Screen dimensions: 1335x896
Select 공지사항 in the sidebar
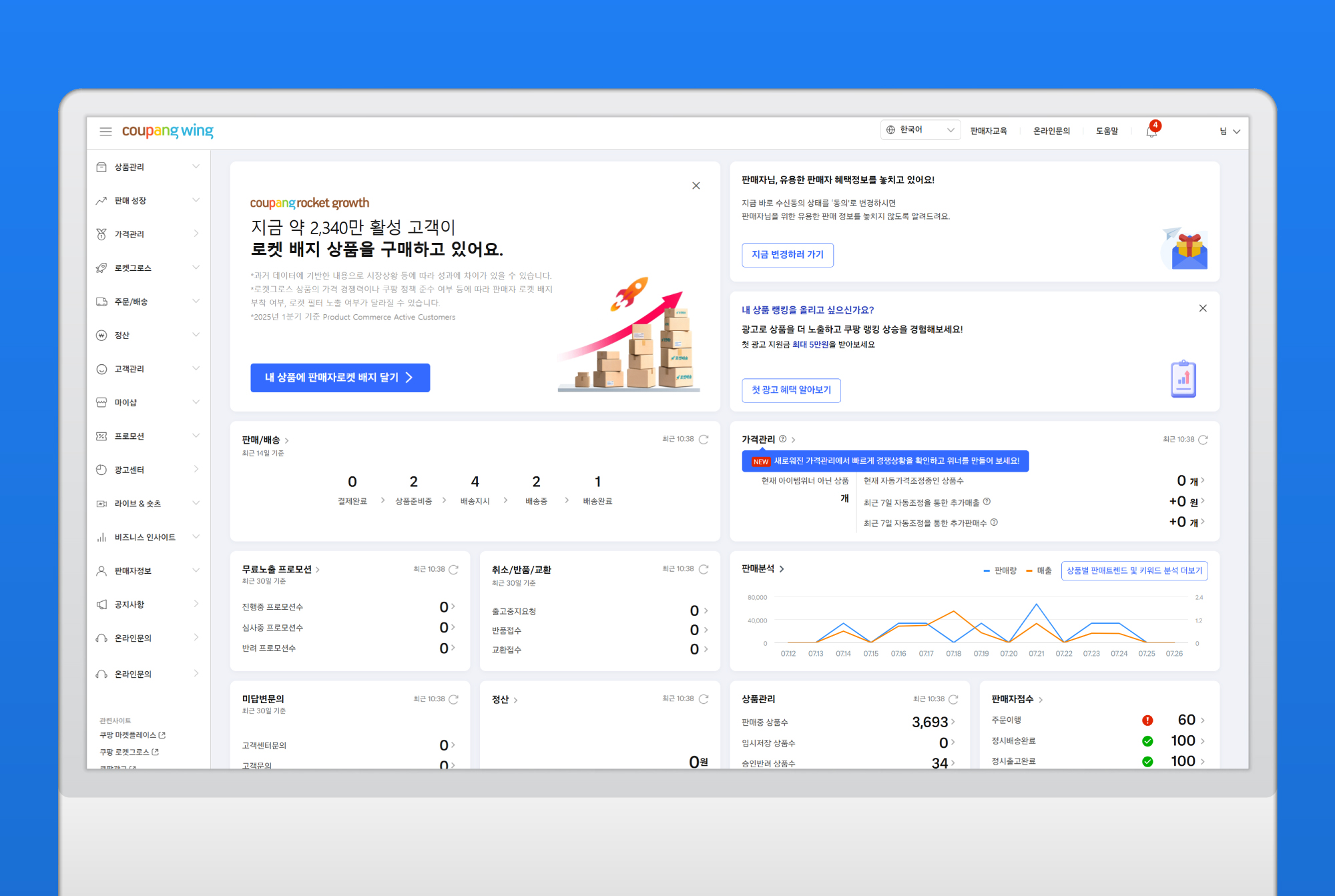tap(148, 604)
